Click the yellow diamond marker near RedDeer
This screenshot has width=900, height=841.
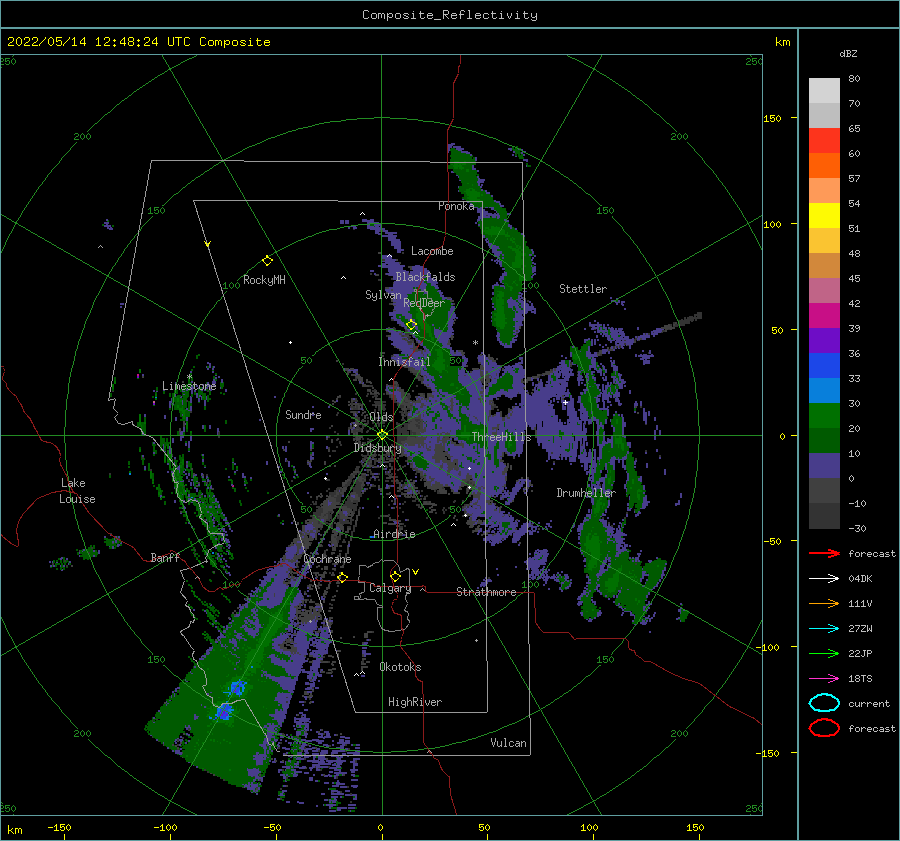pyautogui.click(x=411, y=325)
